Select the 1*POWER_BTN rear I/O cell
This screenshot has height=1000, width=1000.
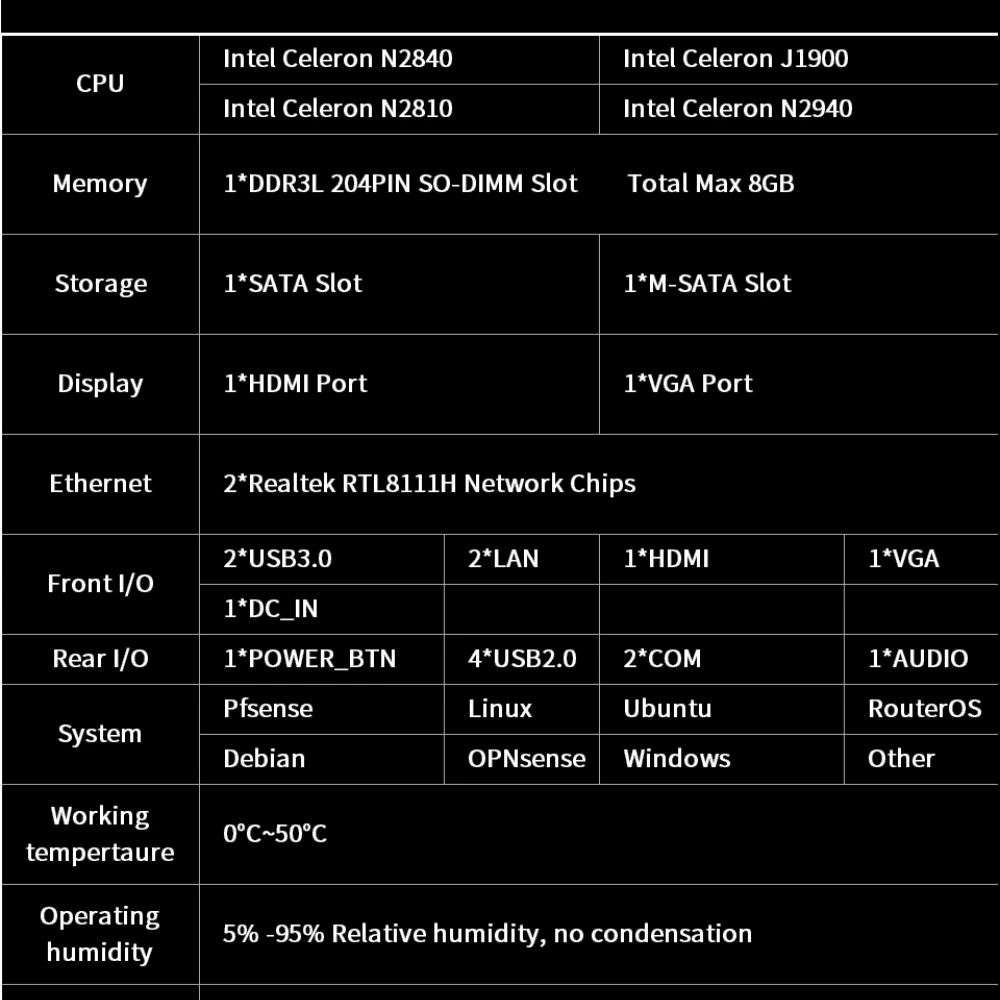click(x=309, y=659)
